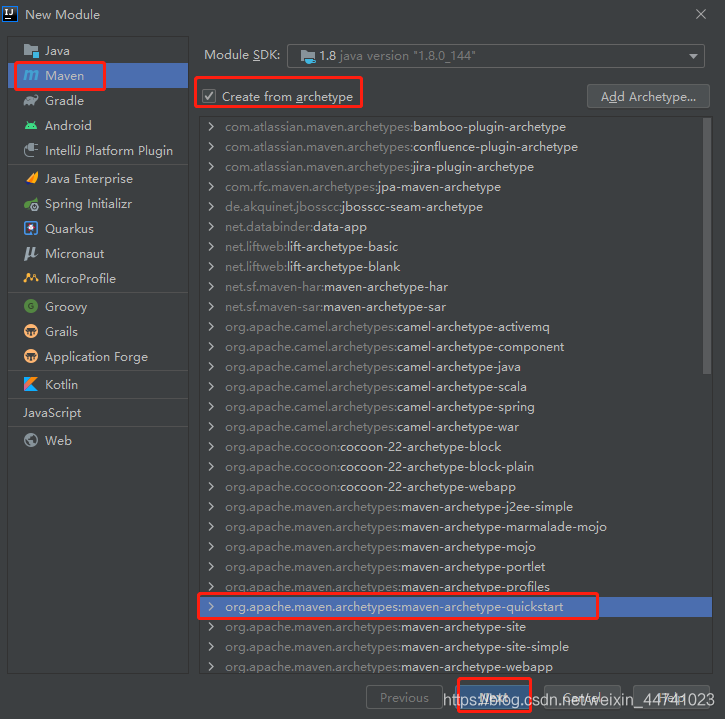The image size is (725, 719).
Task: Select cocoon-22-archetype-block-plain row
Action: [455, 467]
